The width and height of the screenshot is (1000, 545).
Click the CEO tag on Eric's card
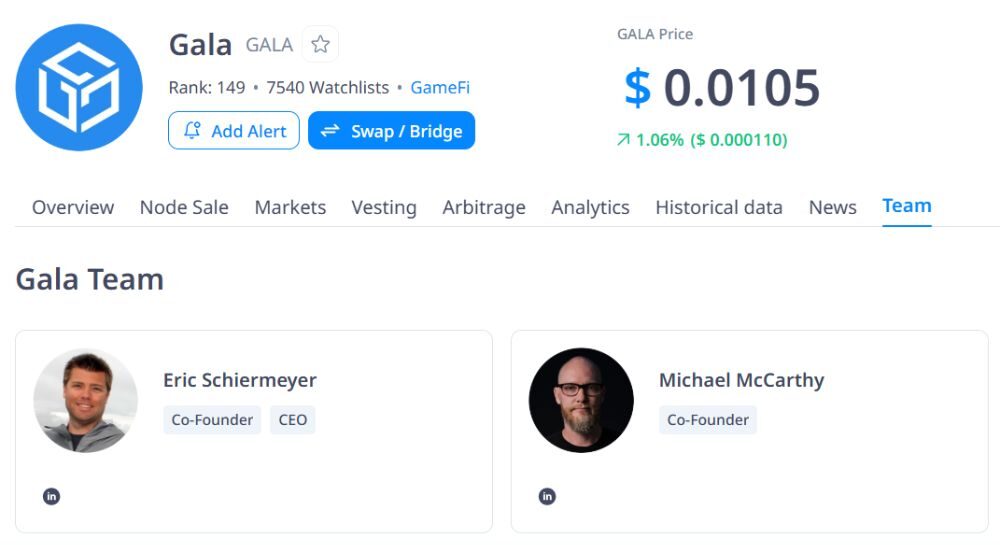[293, 420]
